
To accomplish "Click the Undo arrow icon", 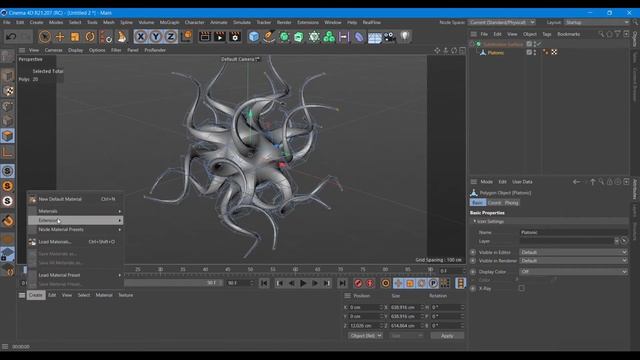I will [x=11, y=37].
